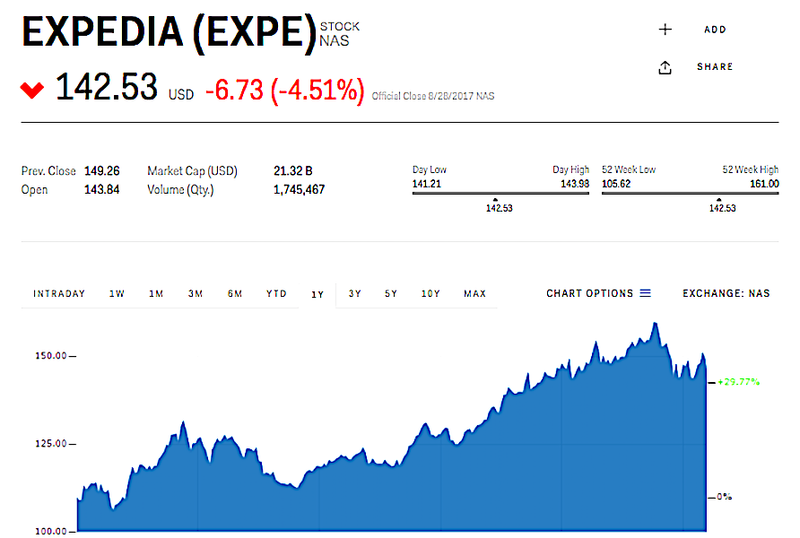Select the 10Y chart range
800x538 pixels.
click(x=431, y=294)
